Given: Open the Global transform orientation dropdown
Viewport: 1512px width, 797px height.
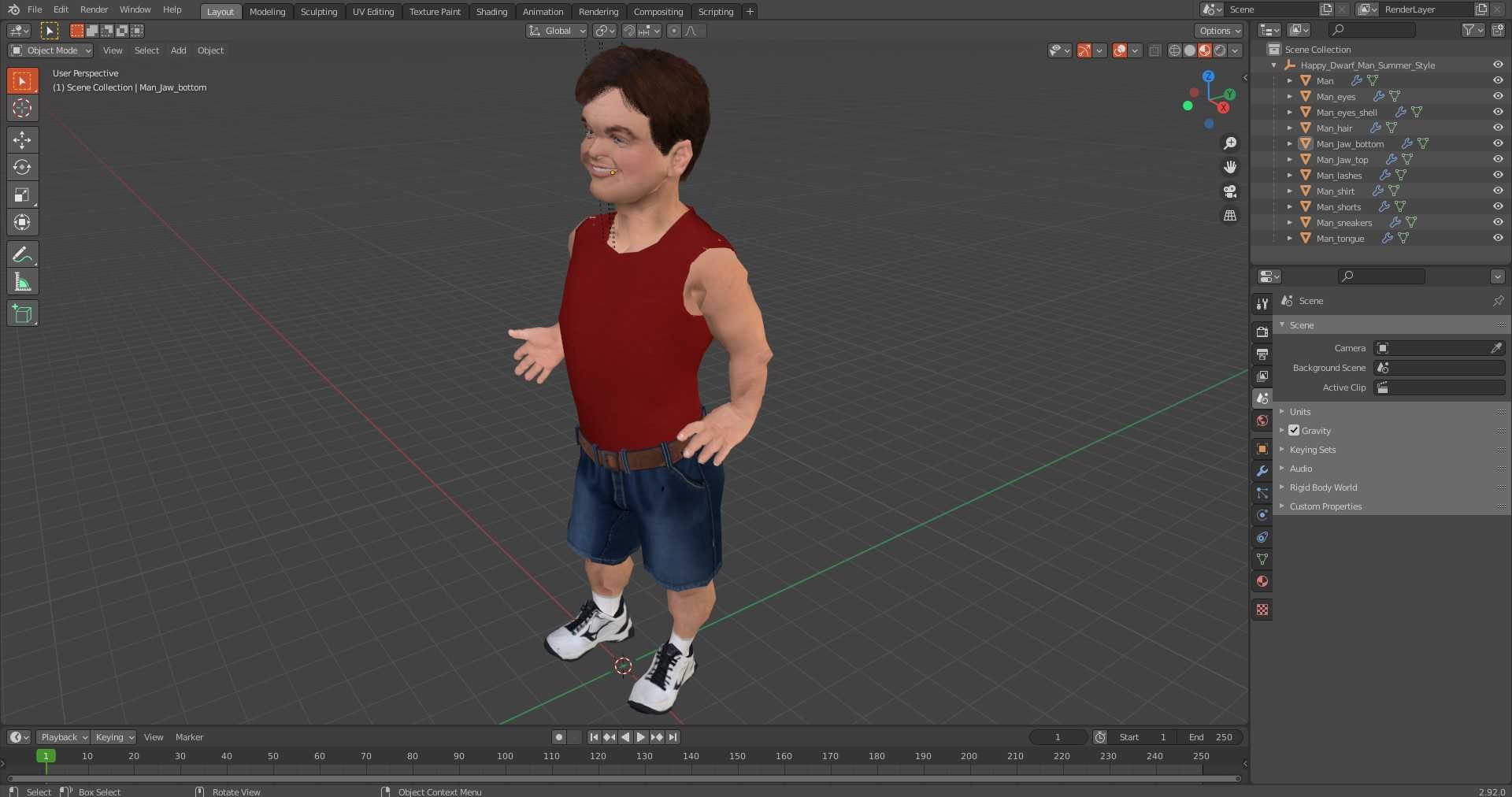Looking at the screenshot, I should [x=557, y=31].
